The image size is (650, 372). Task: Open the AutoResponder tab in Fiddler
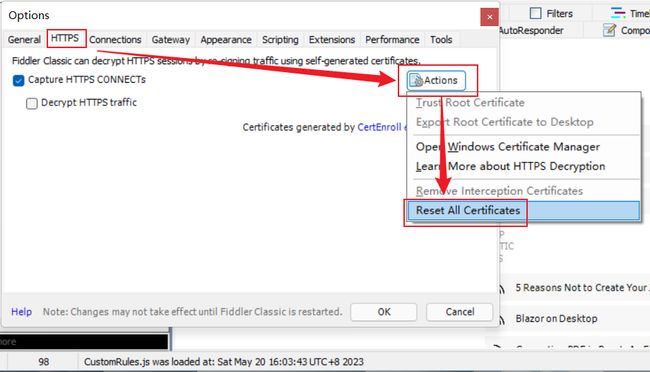(532, 31)
